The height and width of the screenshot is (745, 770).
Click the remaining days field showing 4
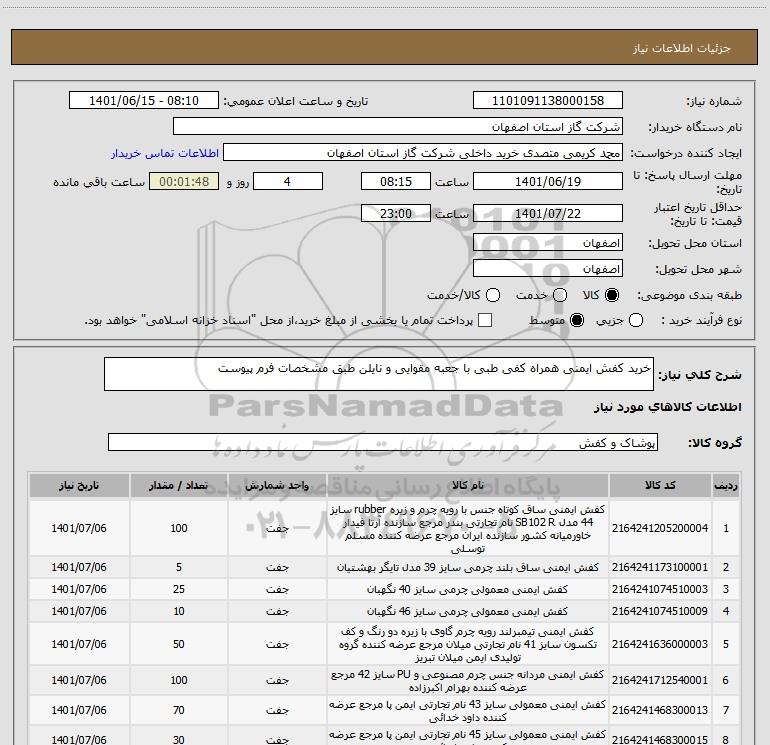(287, 181)
